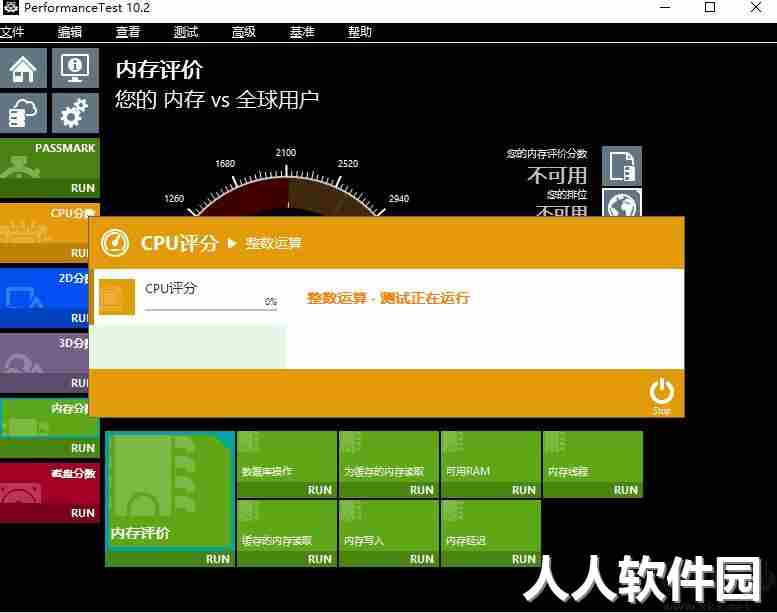Screen dimensions: 777x613
Task: Click the 您的 内存 vs 全球用户 subtitle
Action: point(217,100)
